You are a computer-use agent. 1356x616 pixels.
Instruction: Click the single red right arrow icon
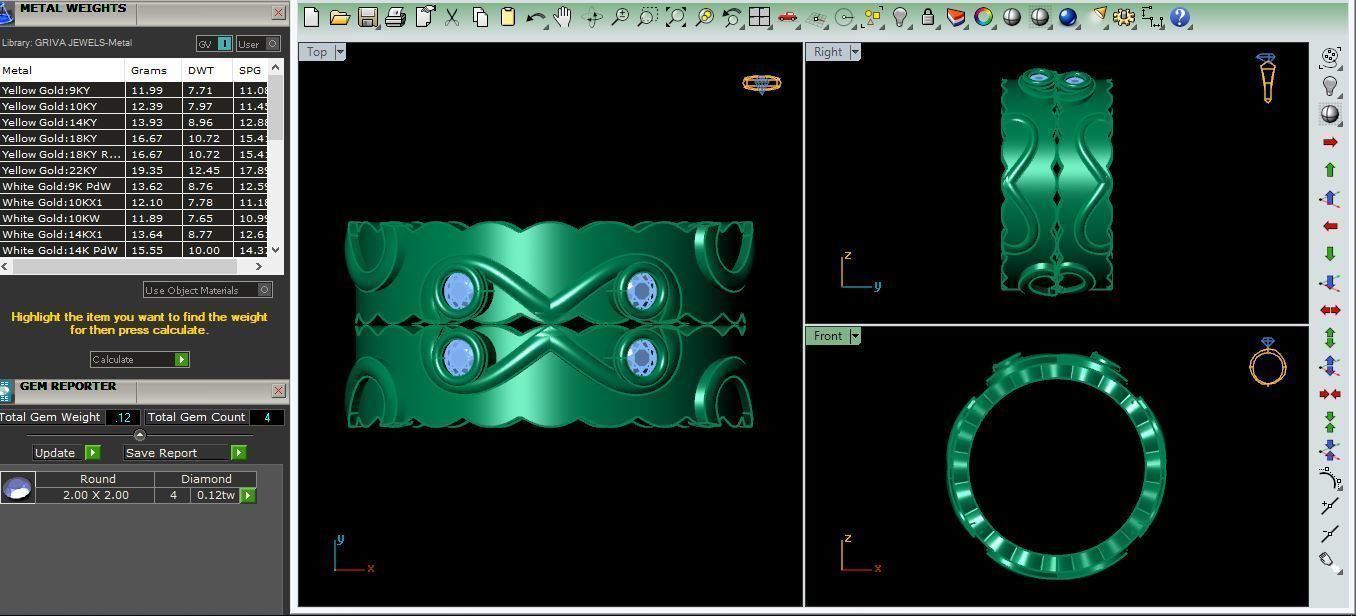1330,142
